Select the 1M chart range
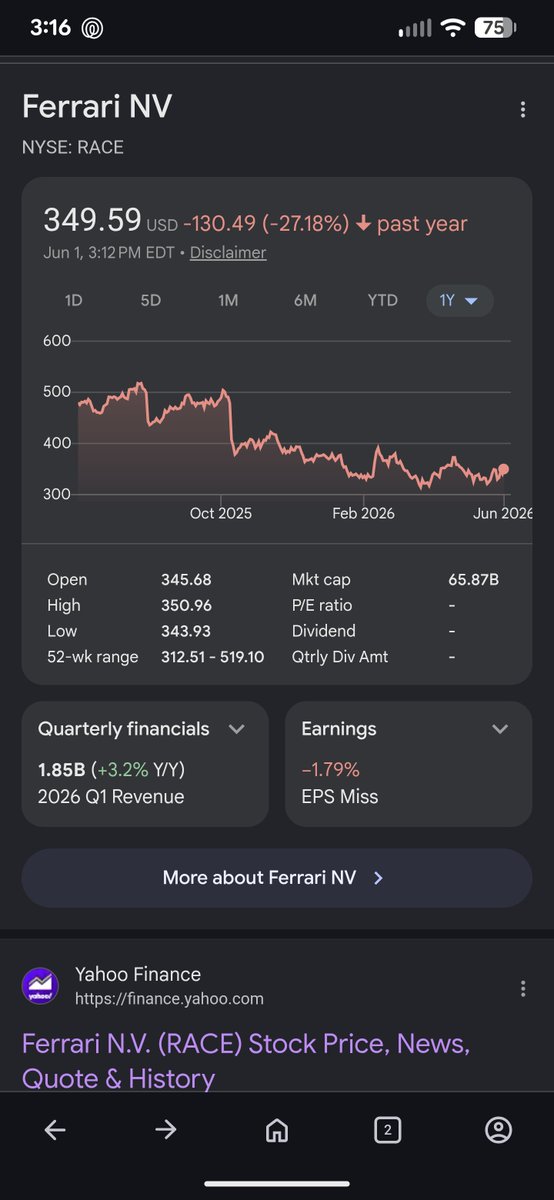 click(x=228, y=300)
